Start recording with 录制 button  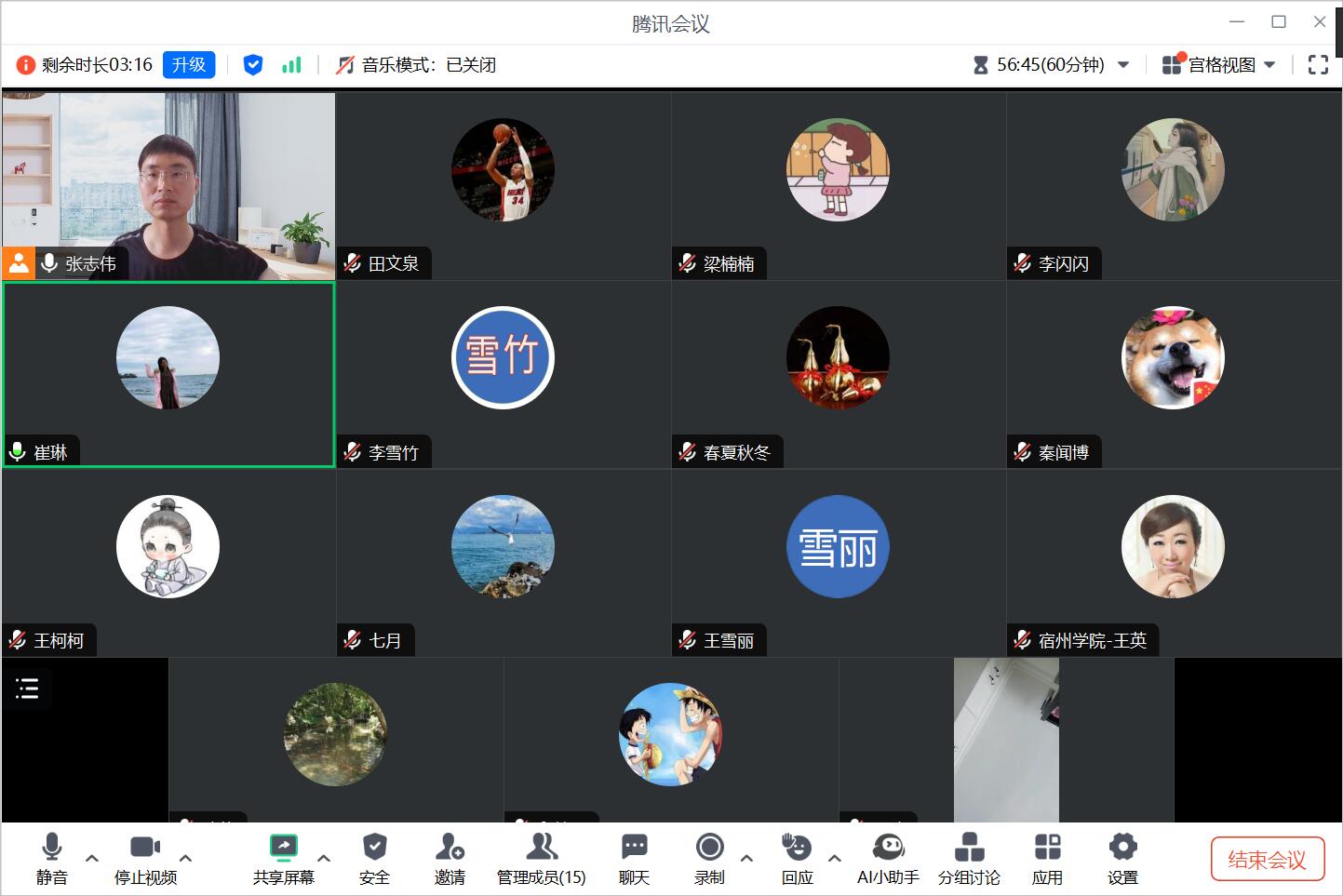709,858
